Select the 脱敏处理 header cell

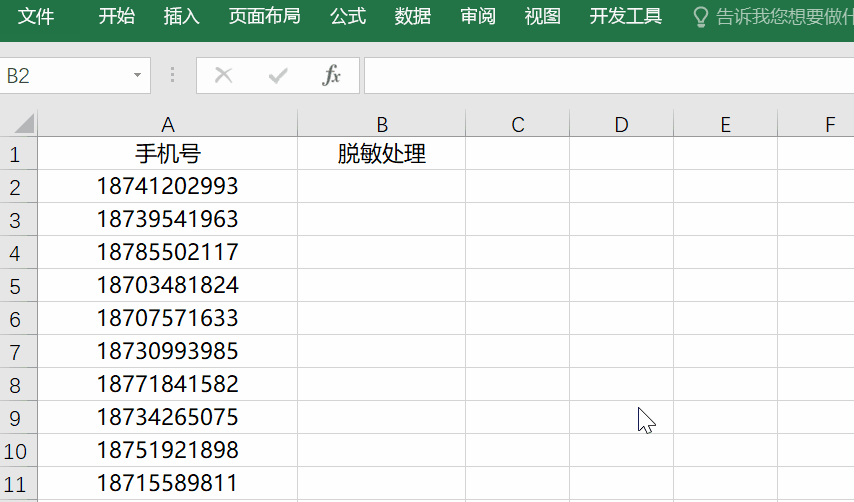(x=382, y=154)
